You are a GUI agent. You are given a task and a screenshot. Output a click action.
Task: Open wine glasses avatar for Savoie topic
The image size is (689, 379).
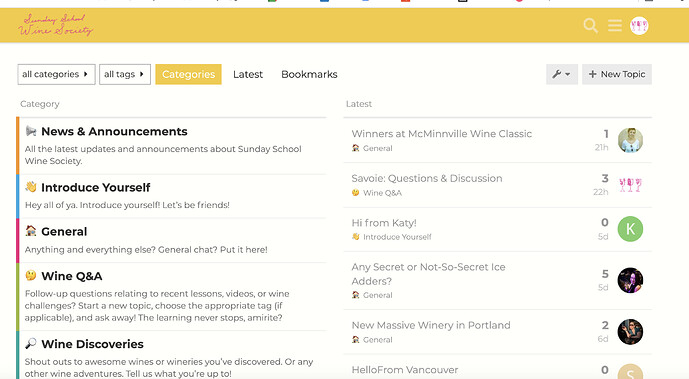630,185
